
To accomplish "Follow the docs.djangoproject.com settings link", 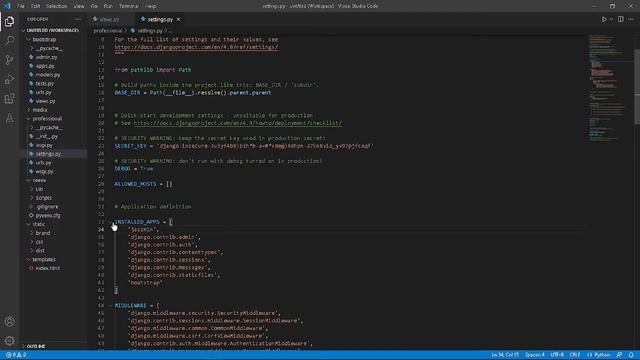I will click(x=196, y=47).
